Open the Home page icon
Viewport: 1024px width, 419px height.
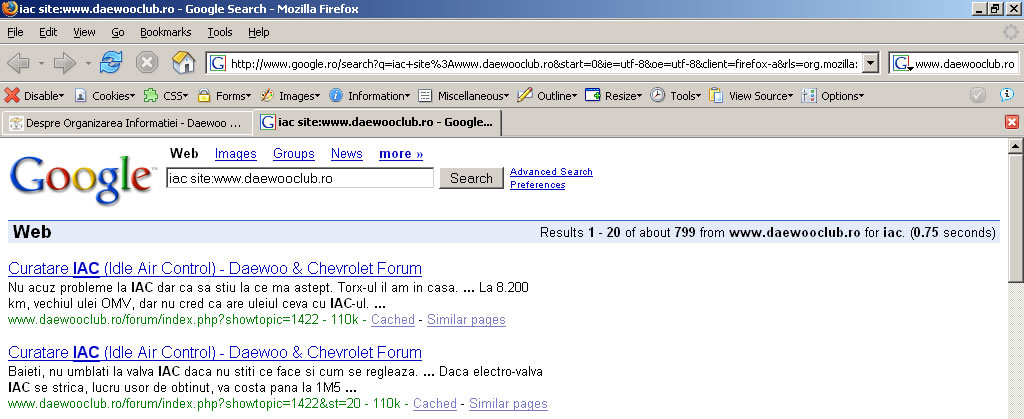point(184,63)
